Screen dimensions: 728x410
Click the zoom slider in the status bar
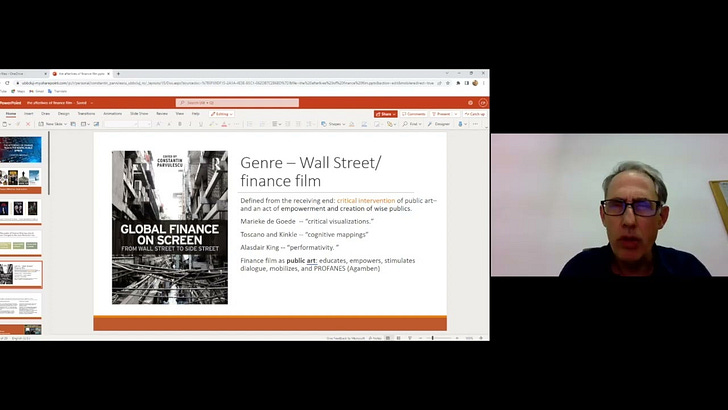(x=439, y=338)
